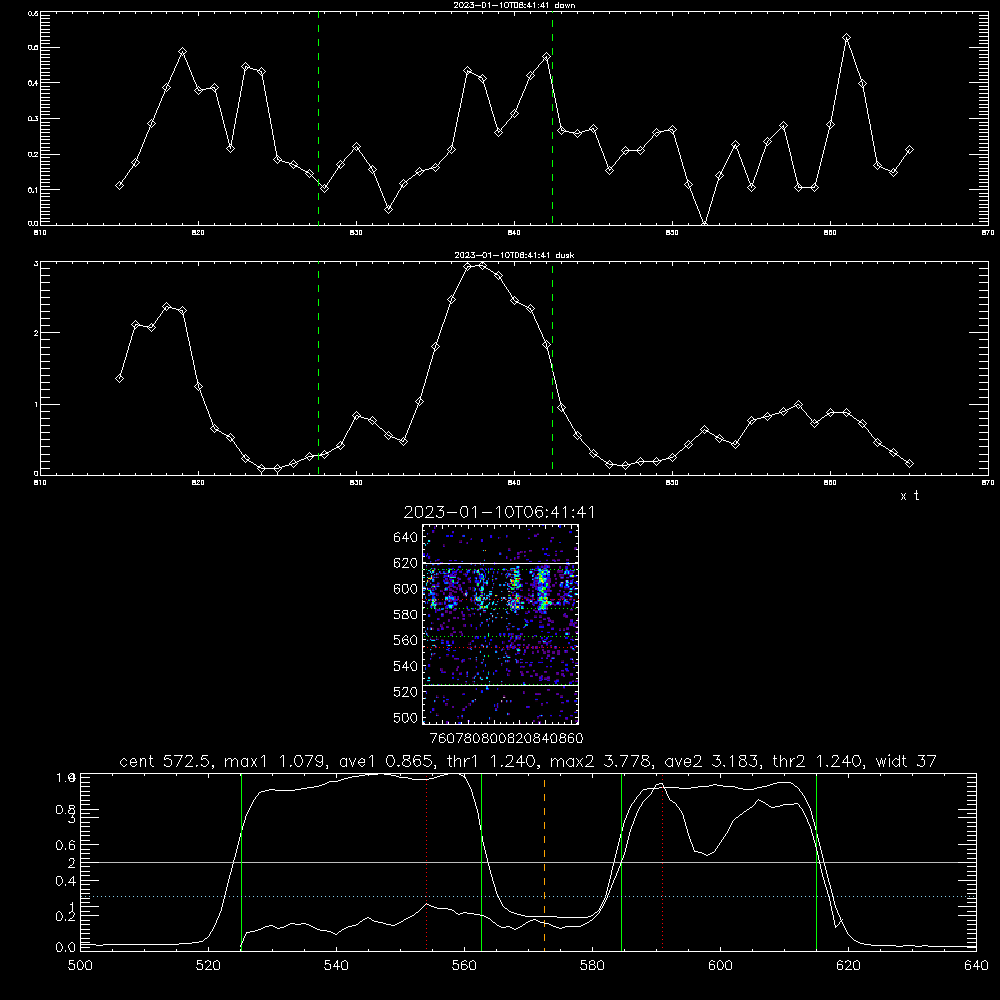Viewport: 1000px width, 1000px height.
Task: Click y-axis label 620 beside spectrogram
Action: click(x=406, y=563)
